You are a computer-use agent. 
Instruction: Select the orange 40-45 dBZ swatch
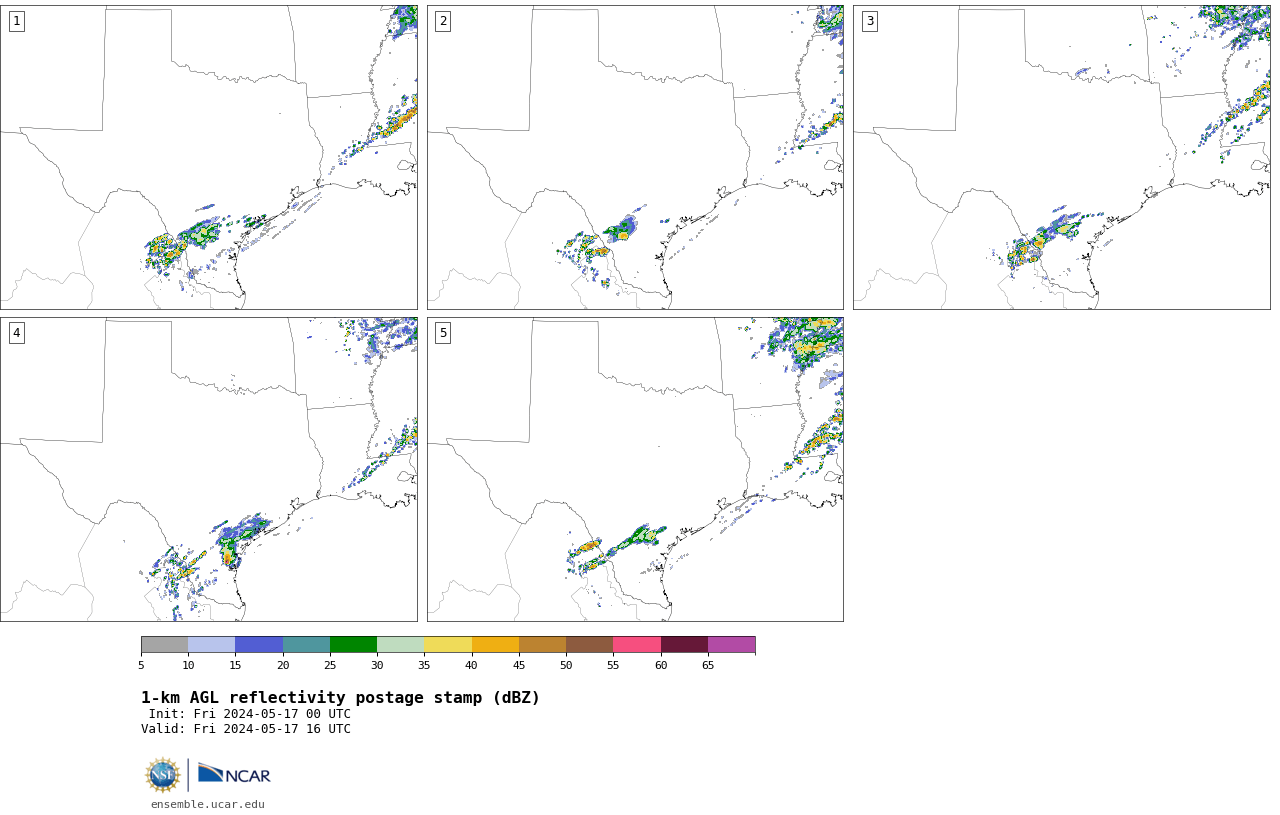495,644
